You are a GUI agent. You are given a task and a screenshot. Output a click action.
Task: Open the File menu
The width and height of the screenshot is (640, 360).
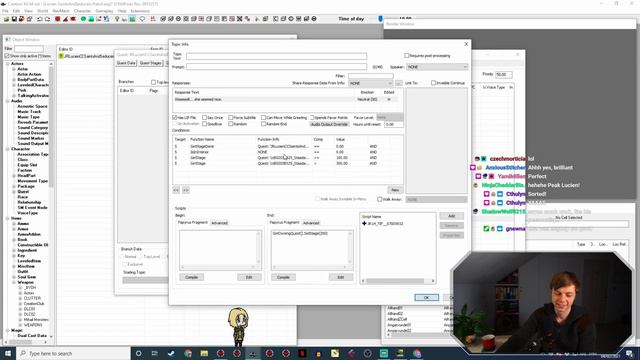(x=5, y=11)
